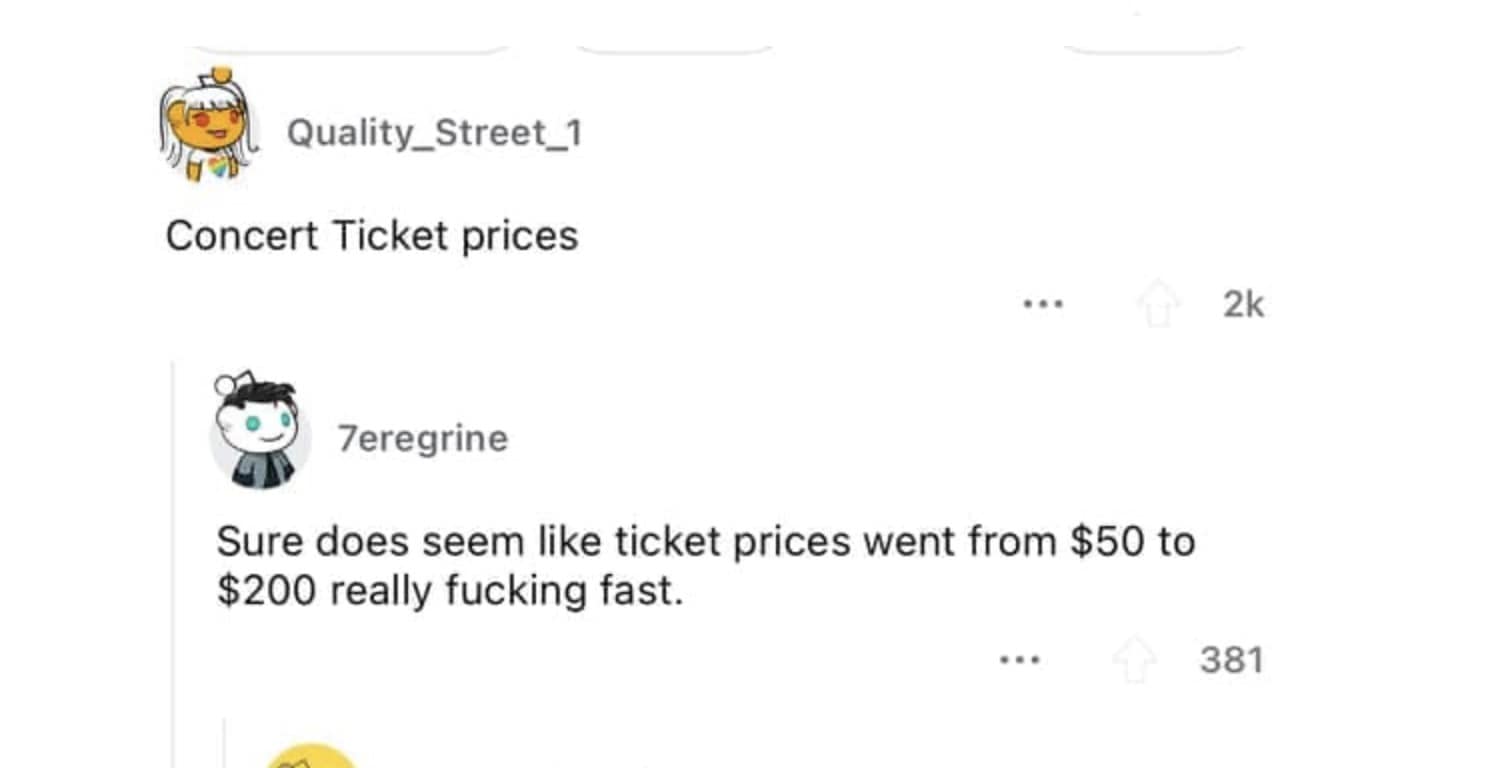The width and height of the screenshot is (1488, 768).
Task: Click the reply line starting "Sure does seem"
Action: (705, 541)
